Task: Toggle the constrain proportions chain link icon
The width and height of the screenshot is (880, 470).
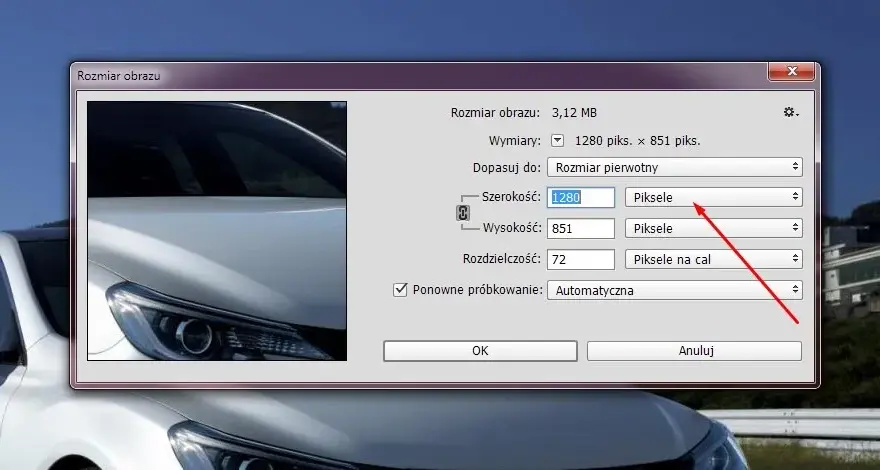Action: click(464, 213)
